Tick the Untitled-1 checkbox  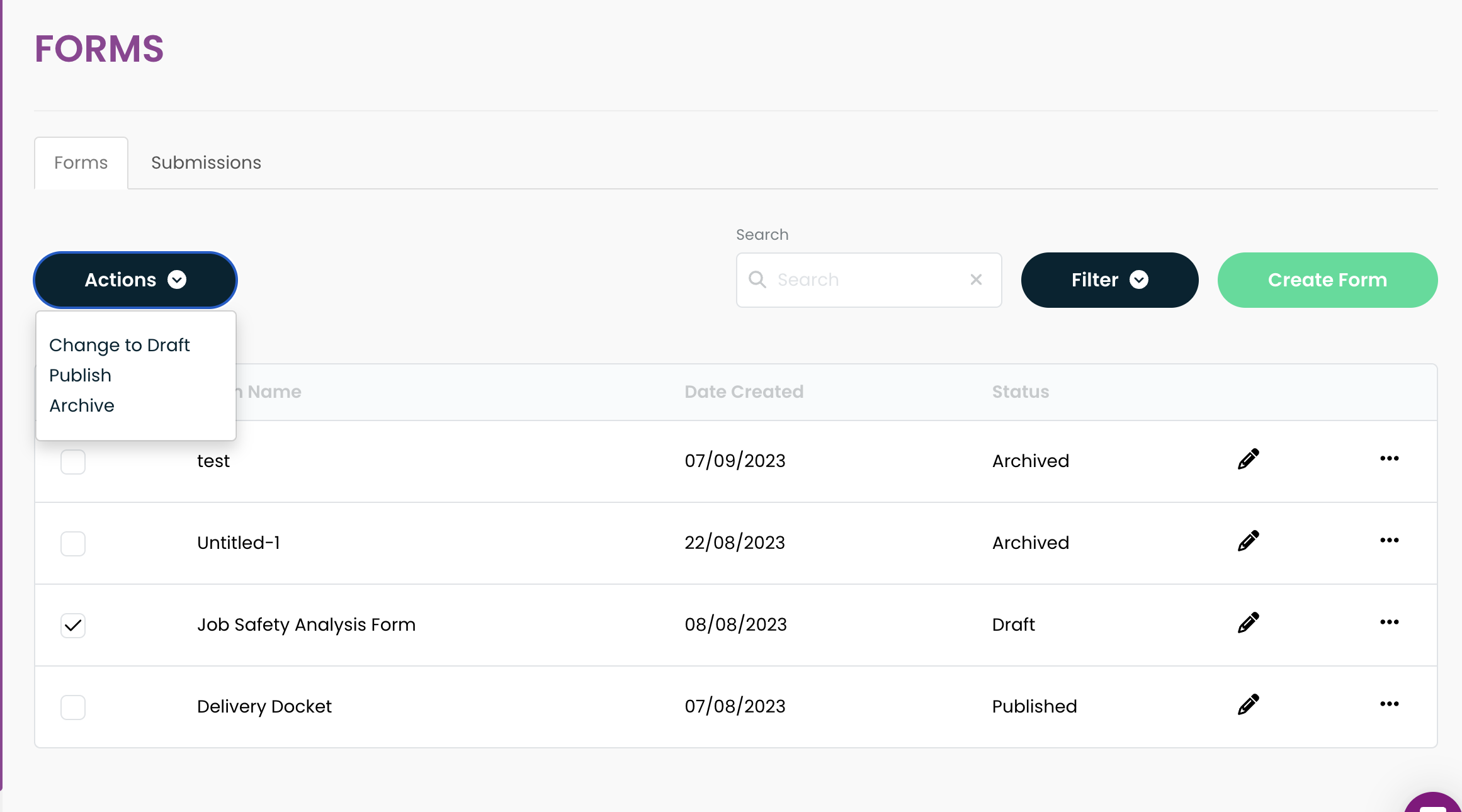[73, 544]
